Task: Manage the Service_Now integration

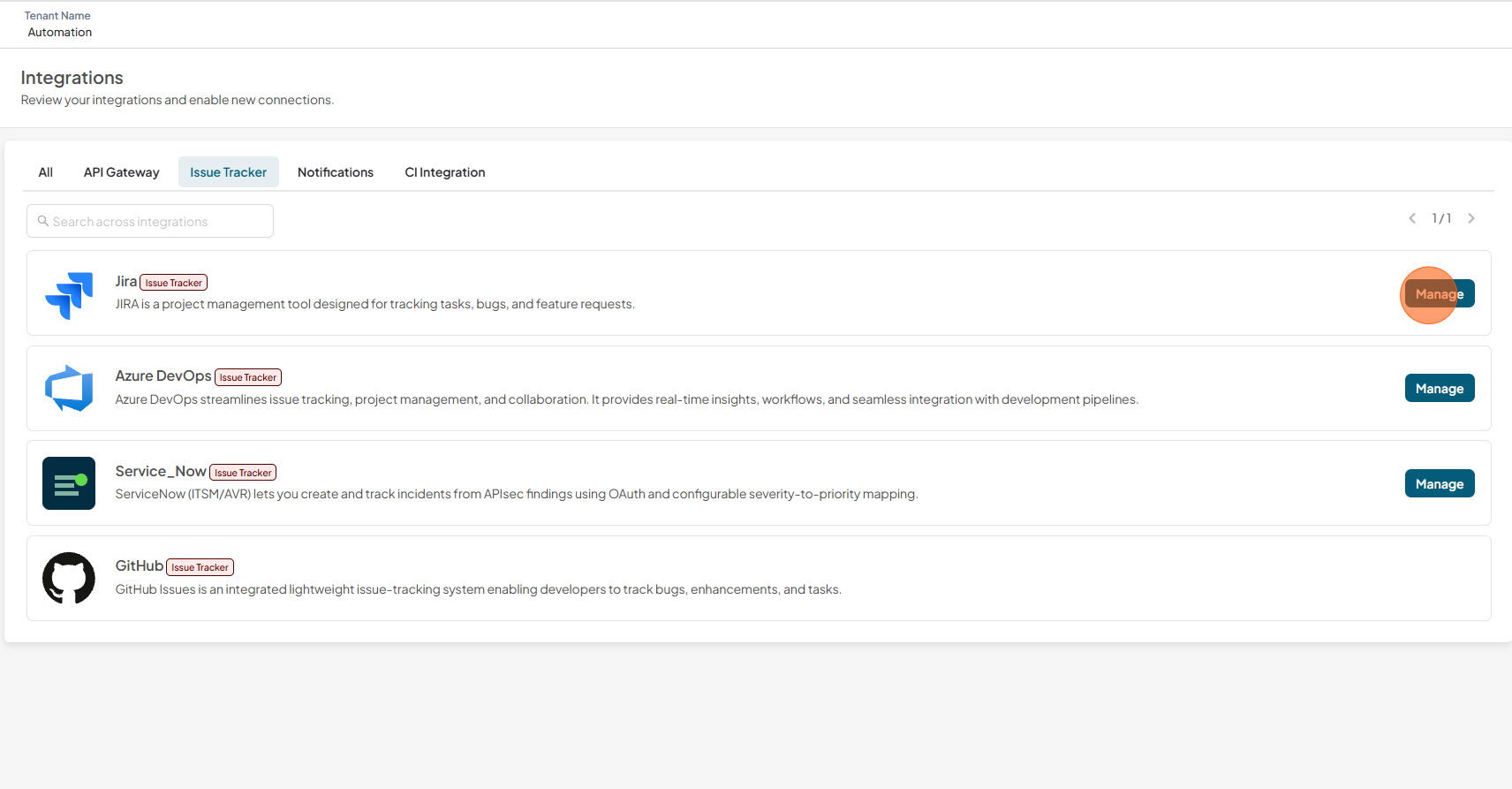Action: 1440,484
